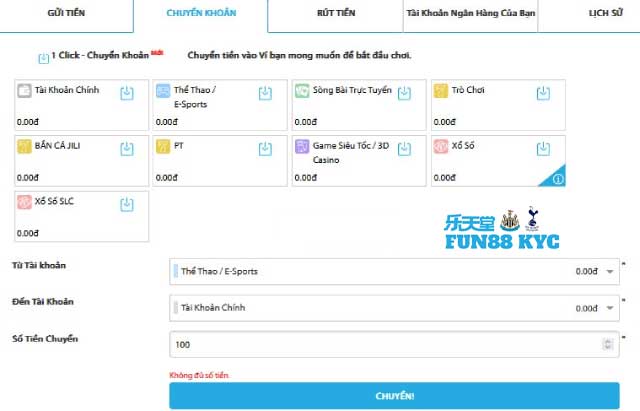The height and width of the screenshot is (411, 640).
Task: Open the Từ Tài khoản dropdown
Action: point(395,271)
